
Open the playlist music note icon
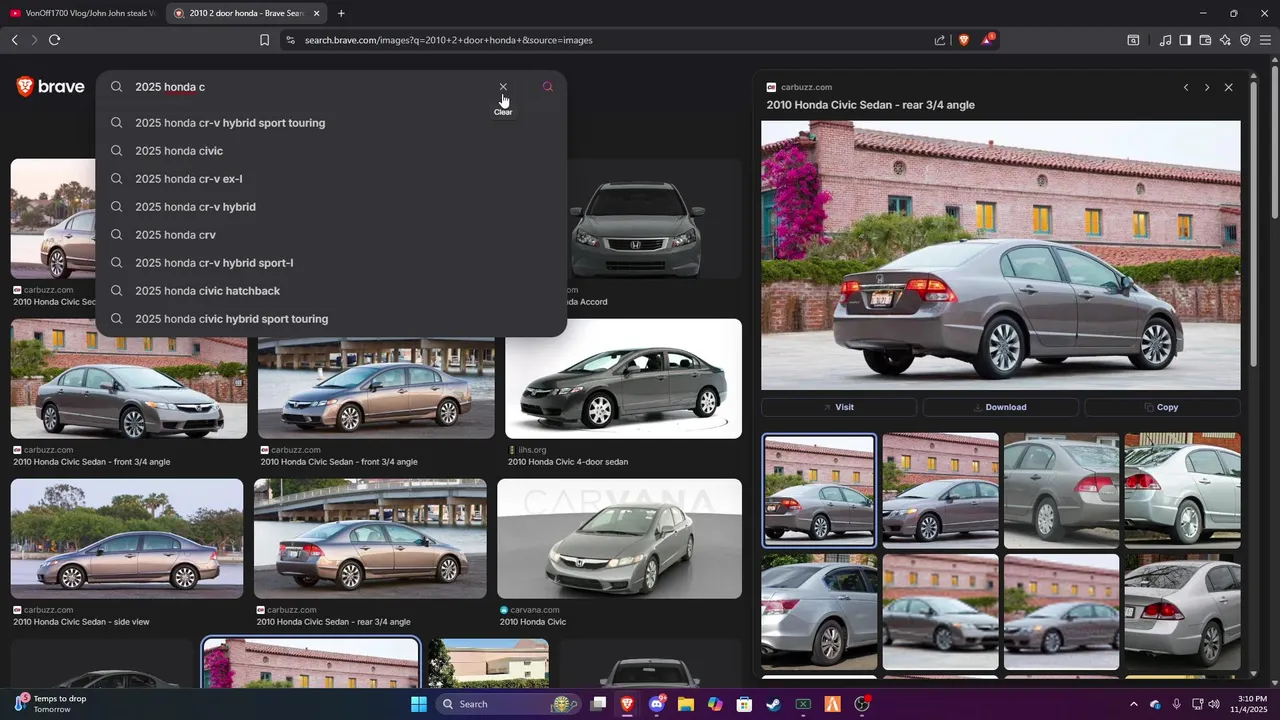[x=1165, y=40]
